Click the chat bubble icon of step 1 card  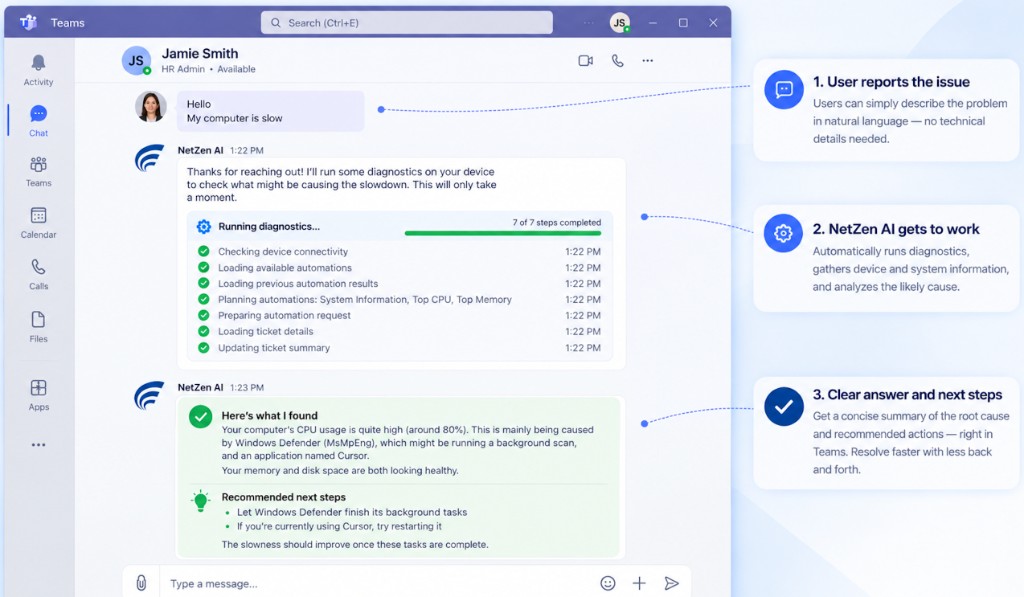coord(784,89)
